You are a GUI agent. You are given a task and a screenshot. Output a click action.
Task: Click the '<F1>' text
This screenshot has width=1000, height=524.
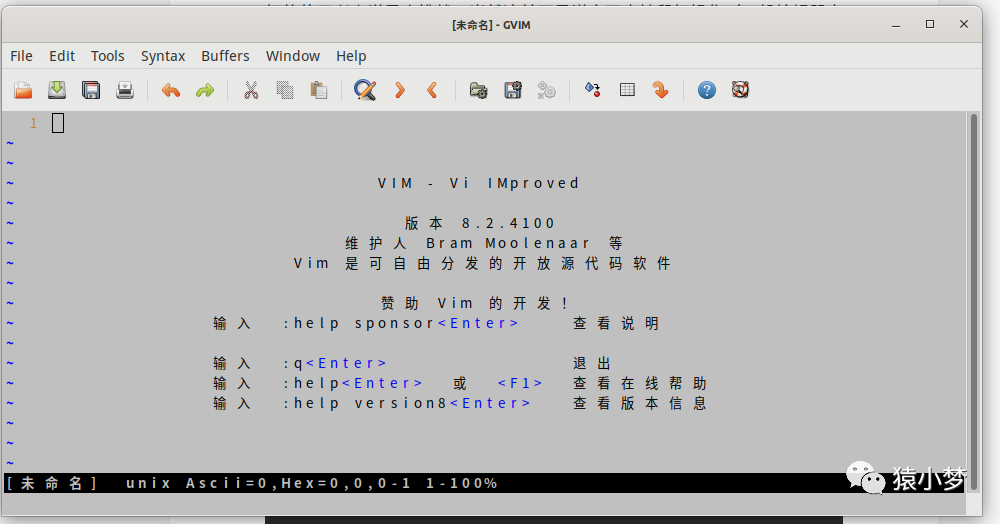click(520, 383)
